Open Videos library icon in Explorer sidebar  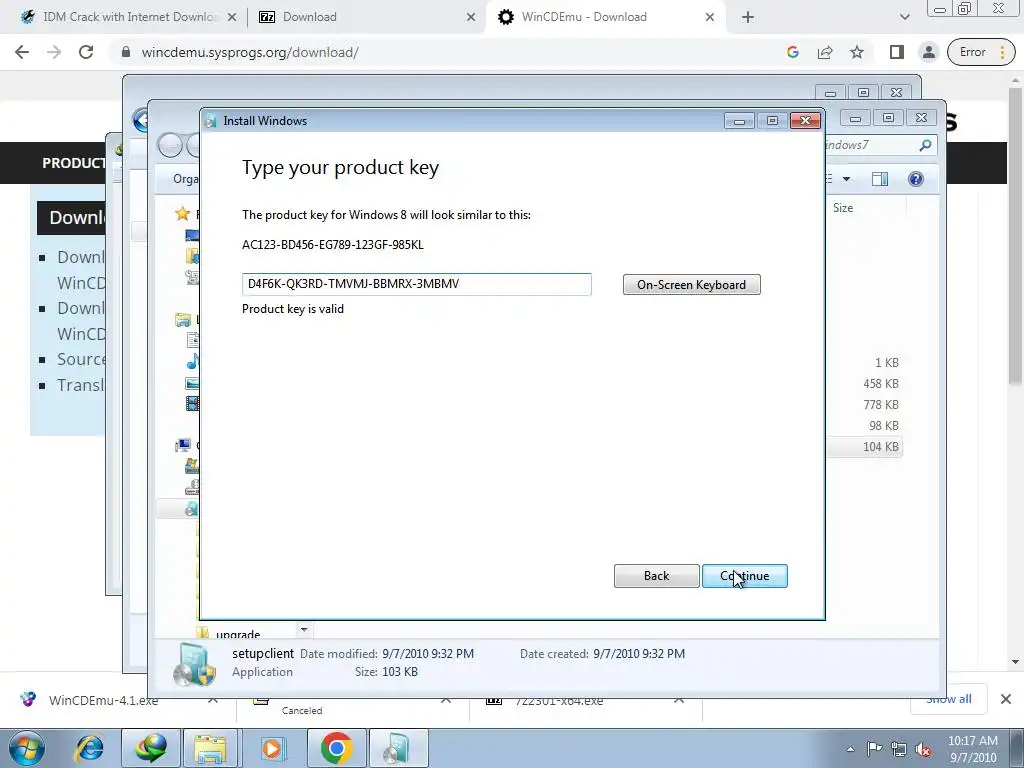pyautogui.click(x=193, y=403)
